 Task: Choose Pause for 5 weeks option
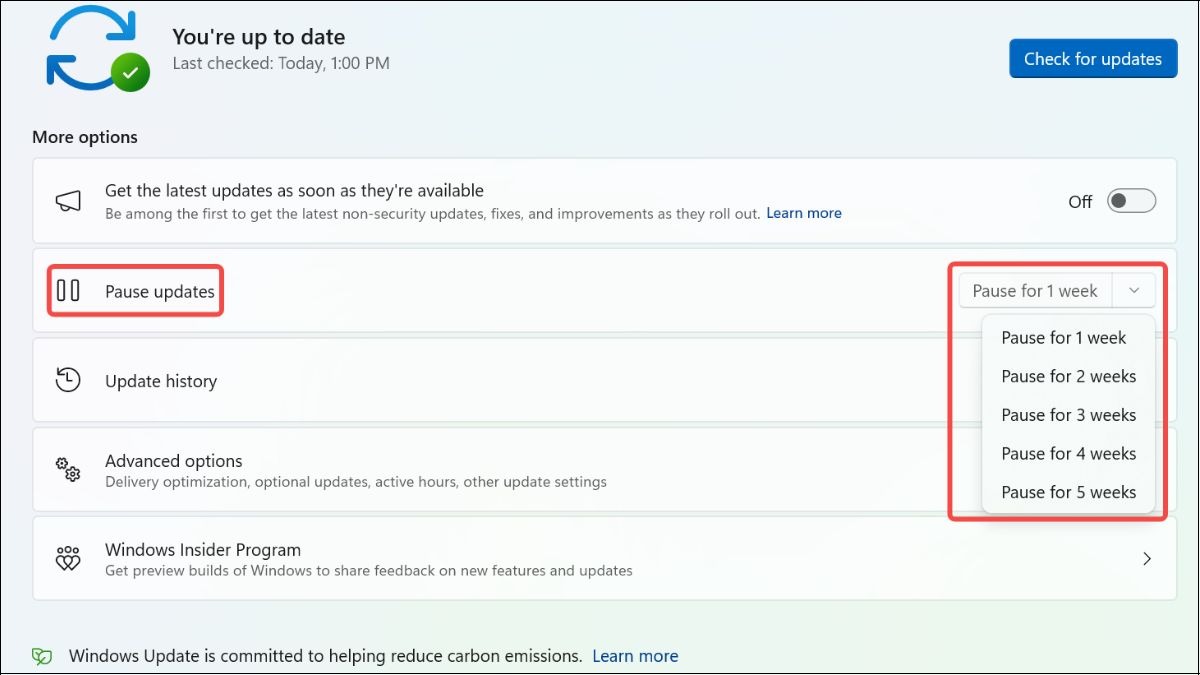coord(1068,492)
